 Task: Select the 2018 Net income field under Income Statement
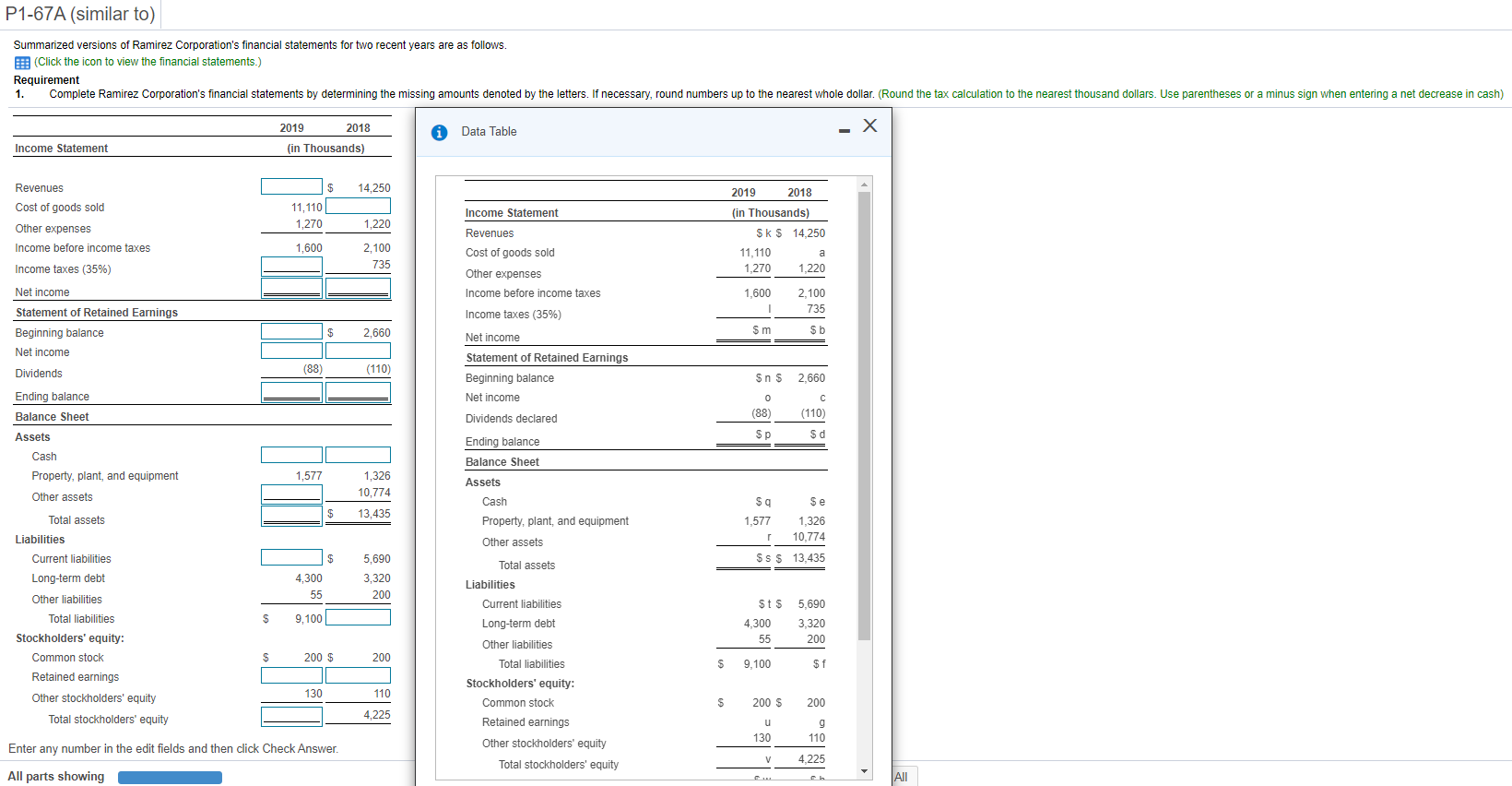358,289
